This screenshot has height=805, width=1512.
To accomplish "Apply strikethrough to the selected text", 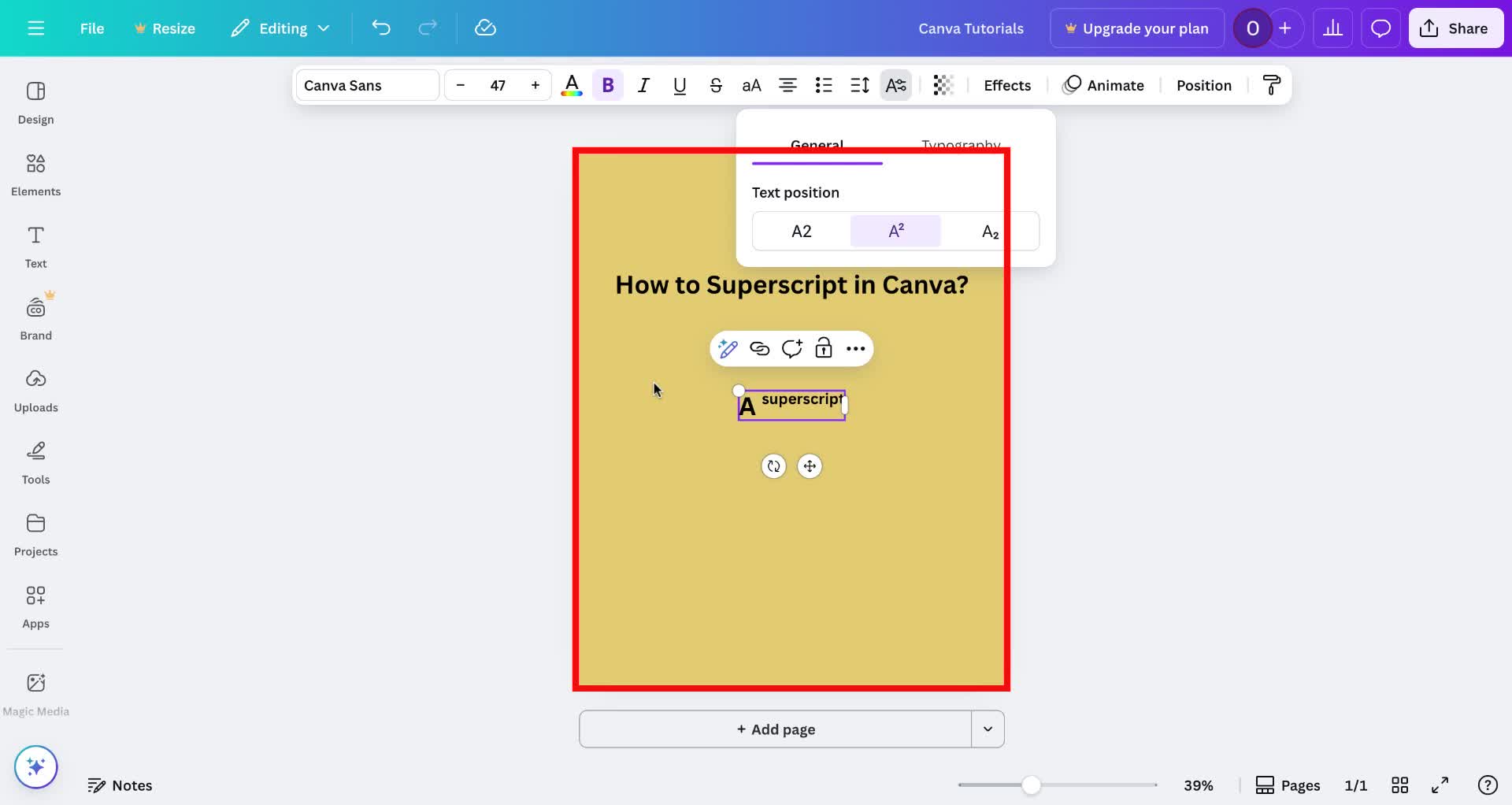I will [x=715, y=85].
